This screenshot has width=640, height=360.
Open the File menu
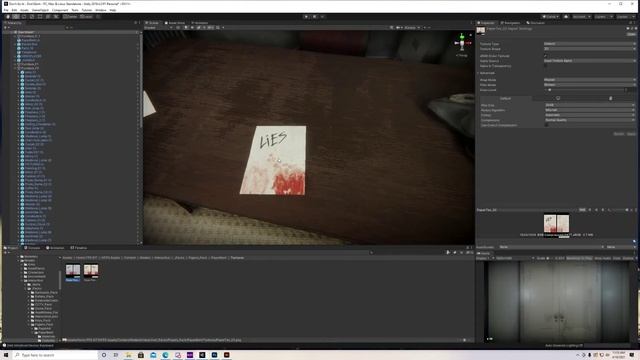6,10
